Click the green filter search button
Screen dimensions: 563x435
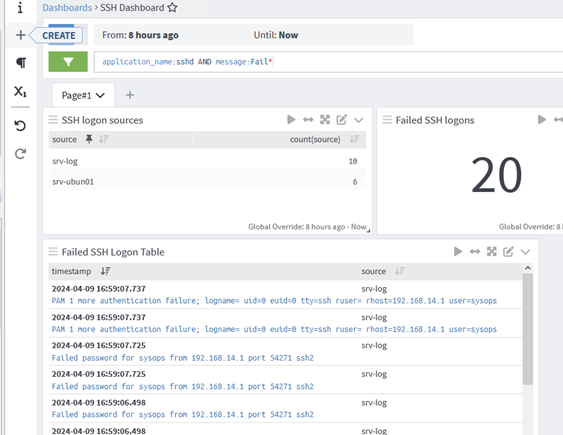click(68, 62)
